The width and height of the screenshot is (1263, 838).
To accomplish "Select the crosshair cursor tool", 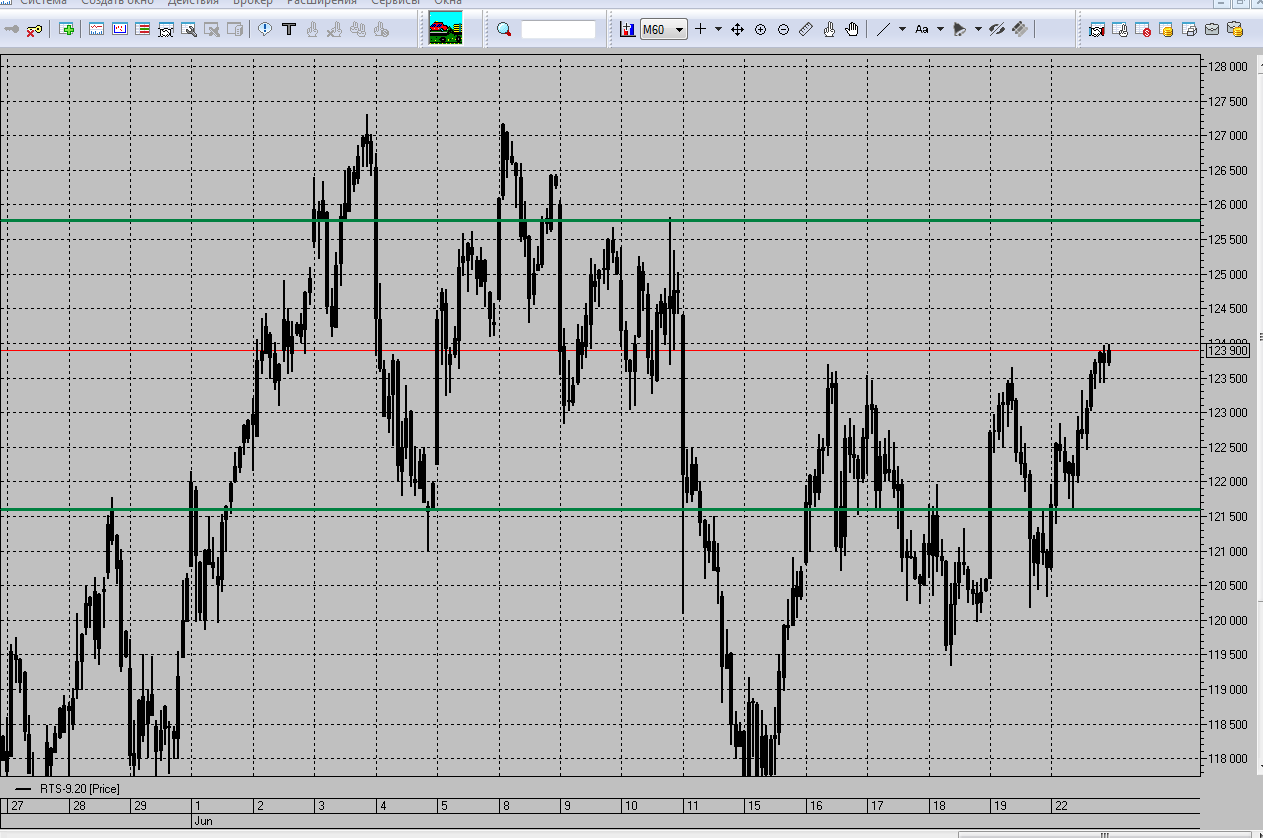I will (x=701, y=30).
